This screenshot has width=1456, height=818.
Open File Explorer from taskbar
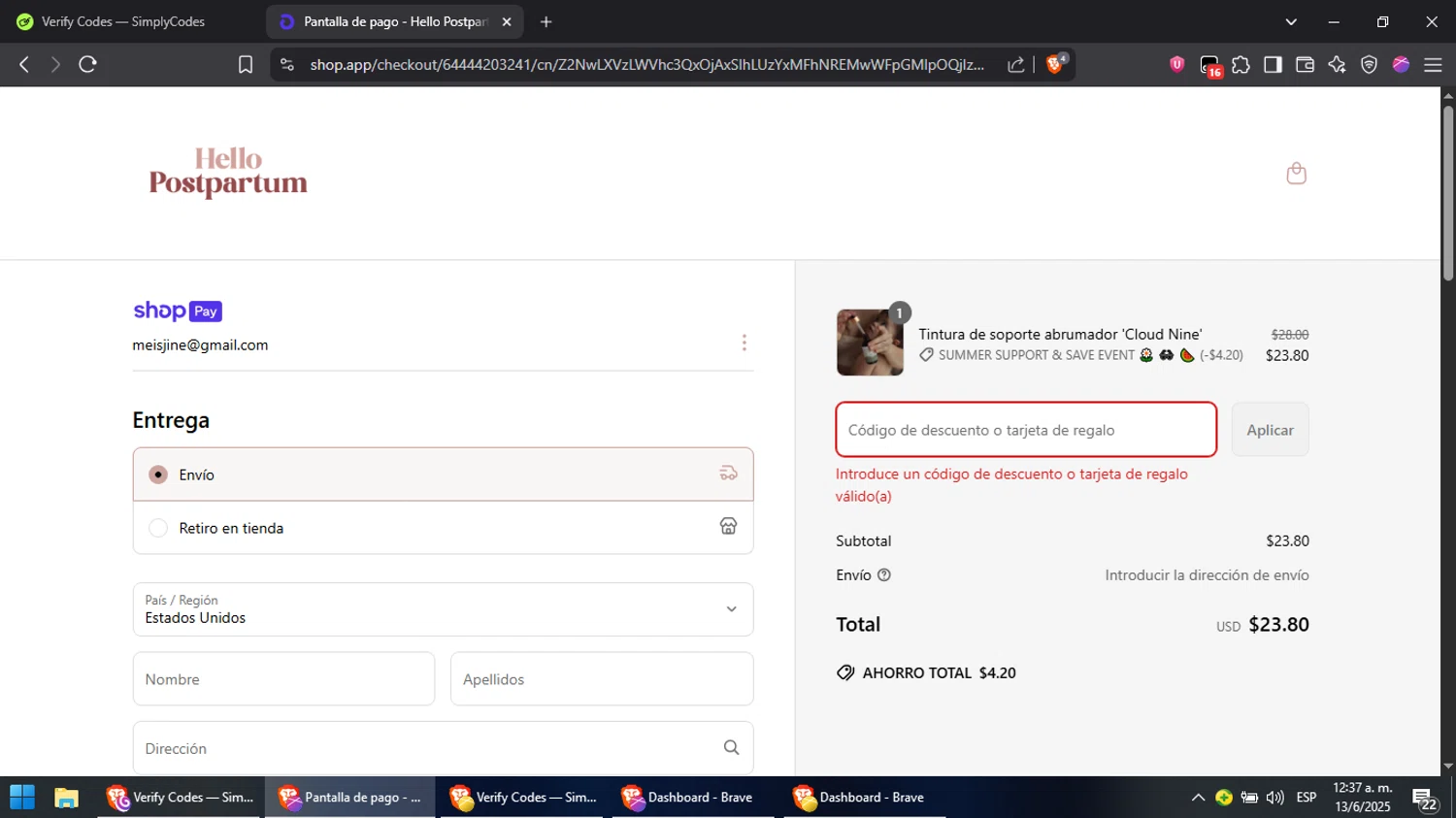click(x=66, y=798)
